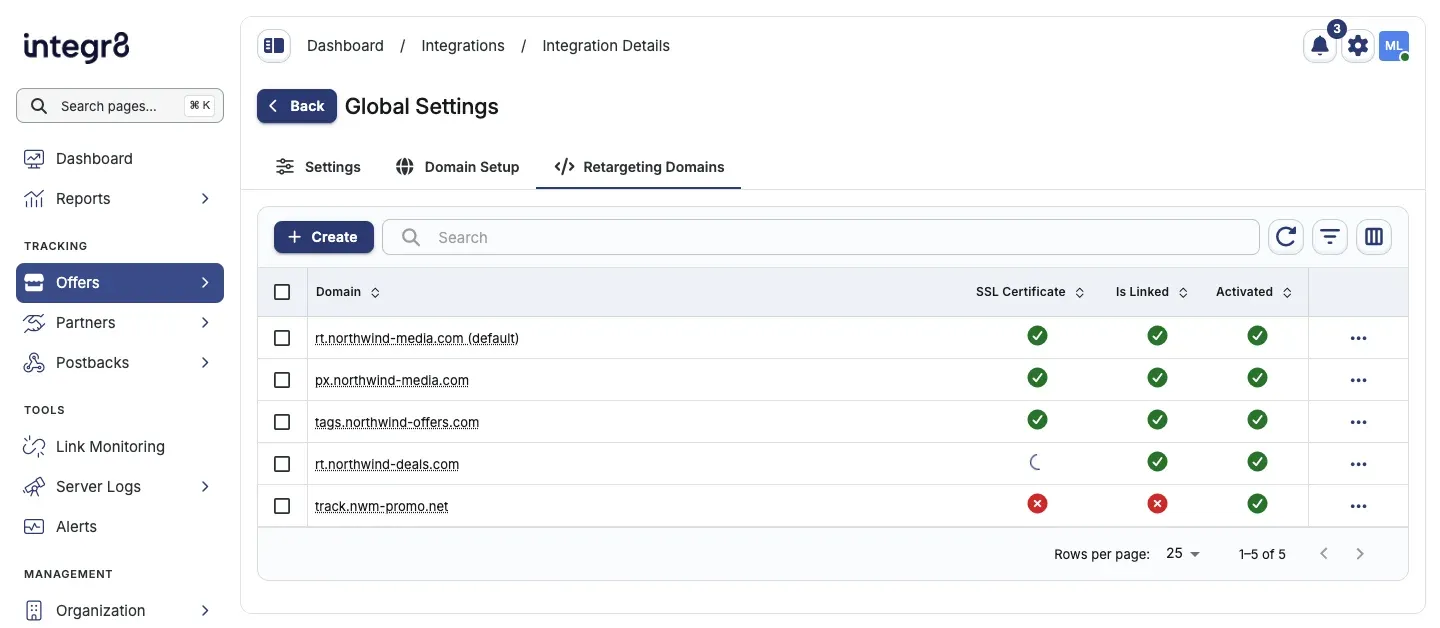Expand the Reports sidebar menu

120,198
